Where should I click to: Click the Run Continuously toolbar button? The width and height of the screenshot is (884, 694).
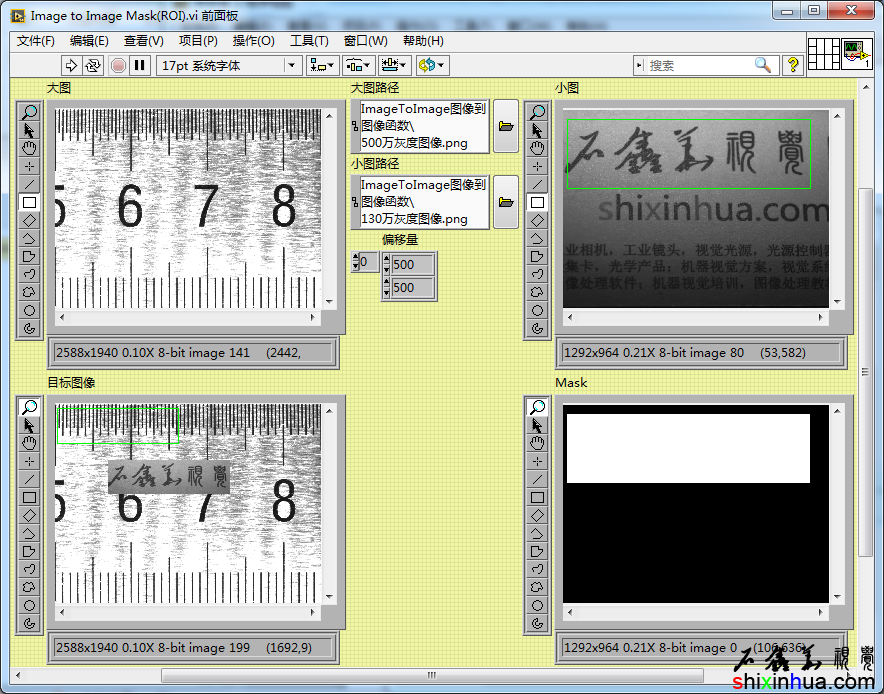(x=93, y=65)
